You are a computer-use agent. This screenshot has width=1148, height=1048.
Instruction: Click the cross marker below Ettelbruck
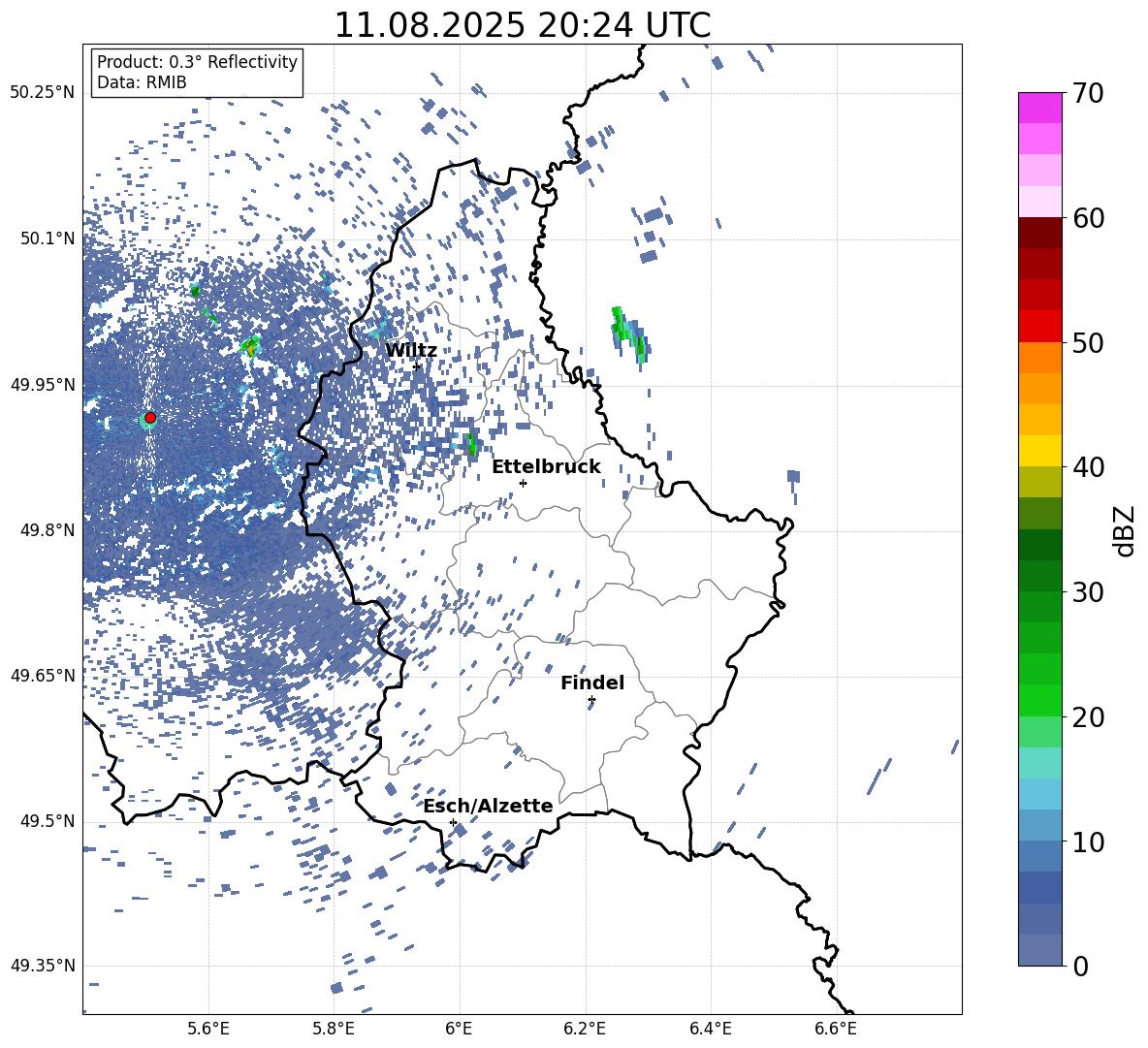(523, 483)
